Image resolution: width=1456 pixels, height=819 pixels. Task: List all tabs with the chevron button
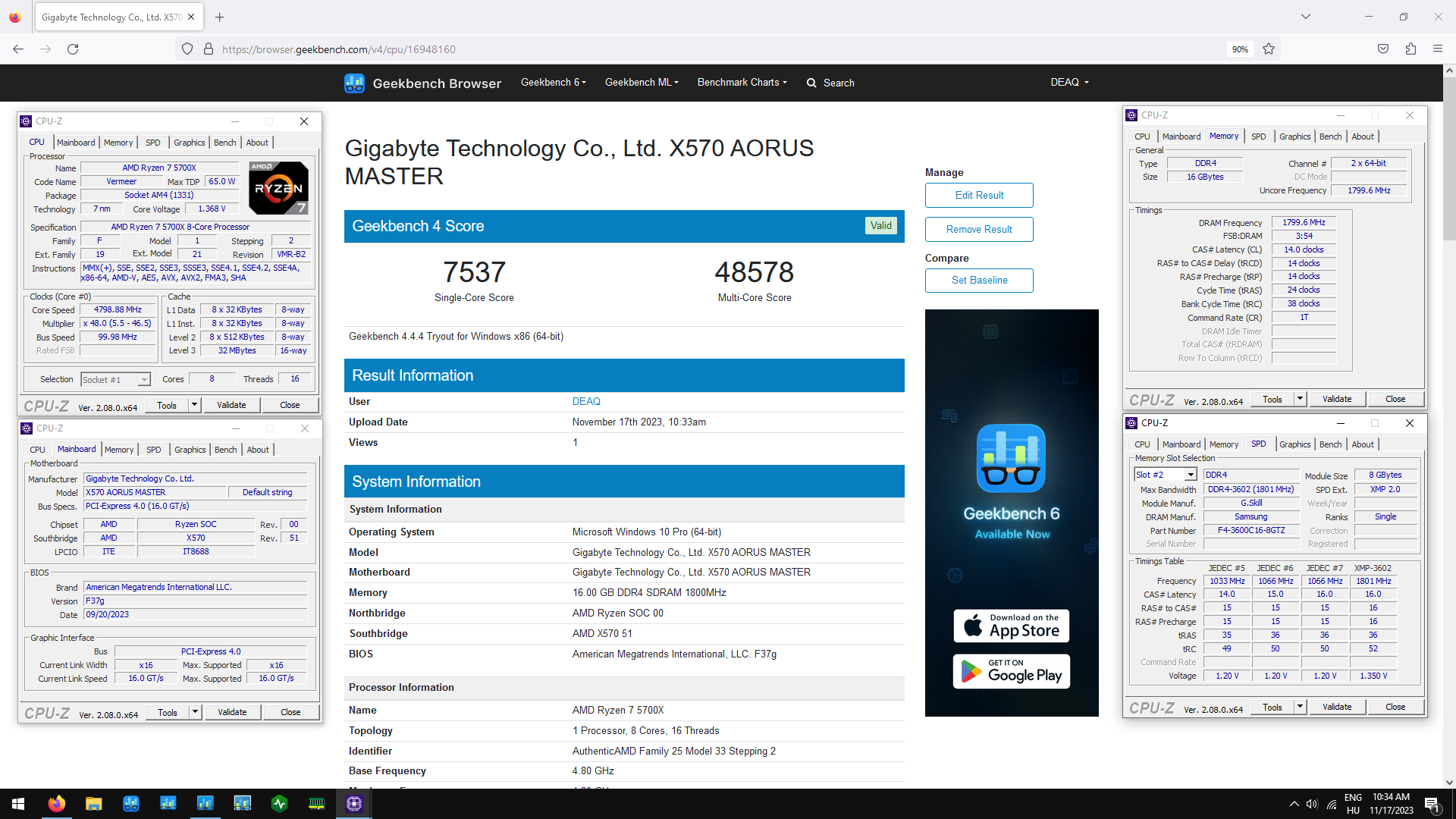click(x=1306, y=17)
